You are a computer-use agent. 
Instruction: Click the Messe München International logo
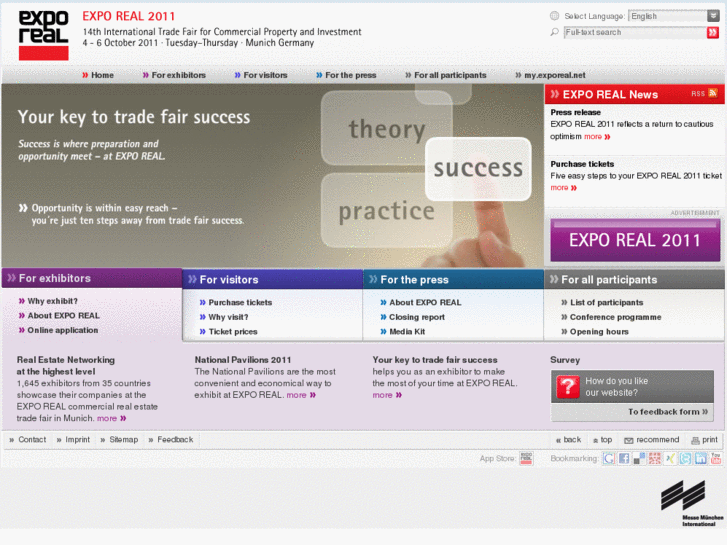pos(692,503)
